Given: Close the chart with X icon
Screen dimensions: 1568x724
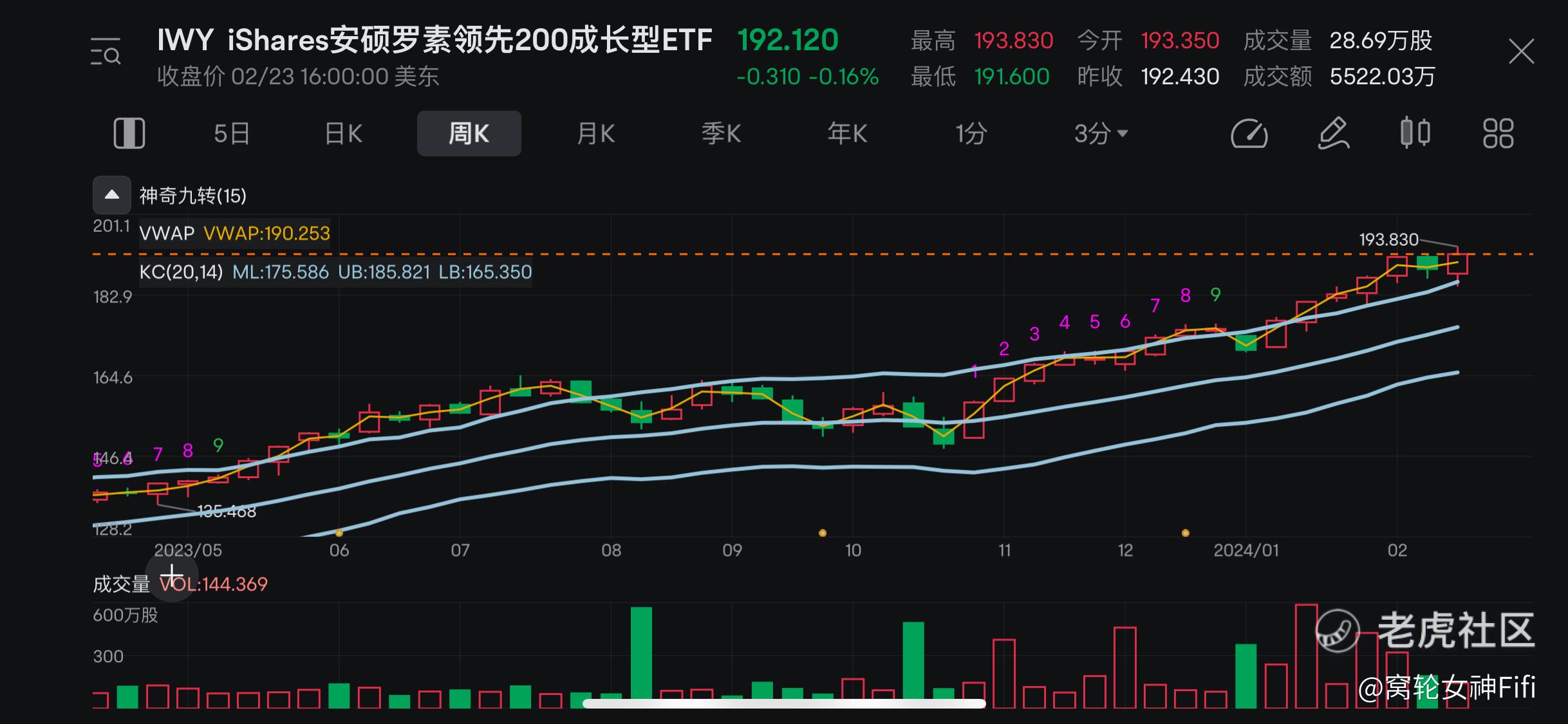Looking at the screenshot, I should tap(1521, 51).
